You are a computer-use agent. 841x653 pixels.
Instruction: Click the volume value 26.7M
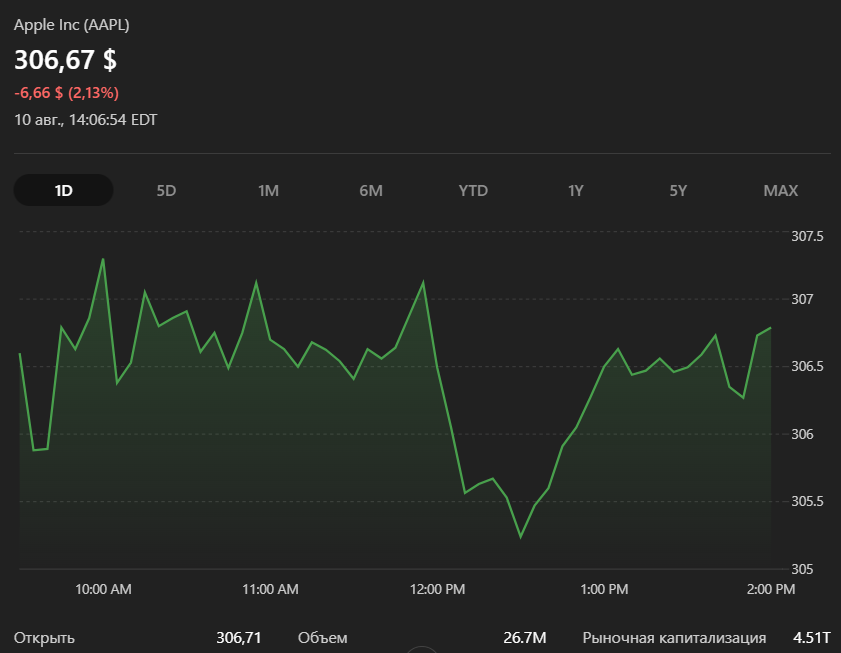click(x=525, y=637)
